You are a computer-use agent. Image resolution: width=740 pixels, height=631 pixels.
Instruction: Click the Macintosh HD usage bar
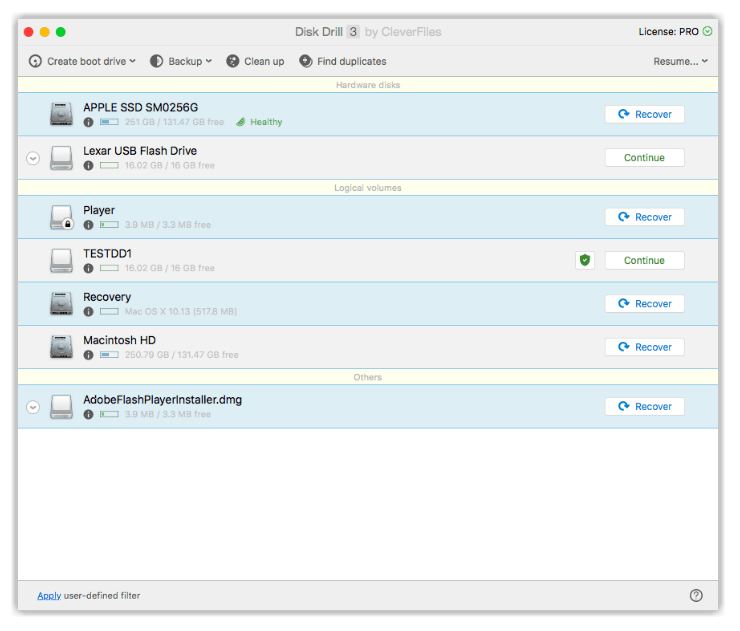coord(109,355)
